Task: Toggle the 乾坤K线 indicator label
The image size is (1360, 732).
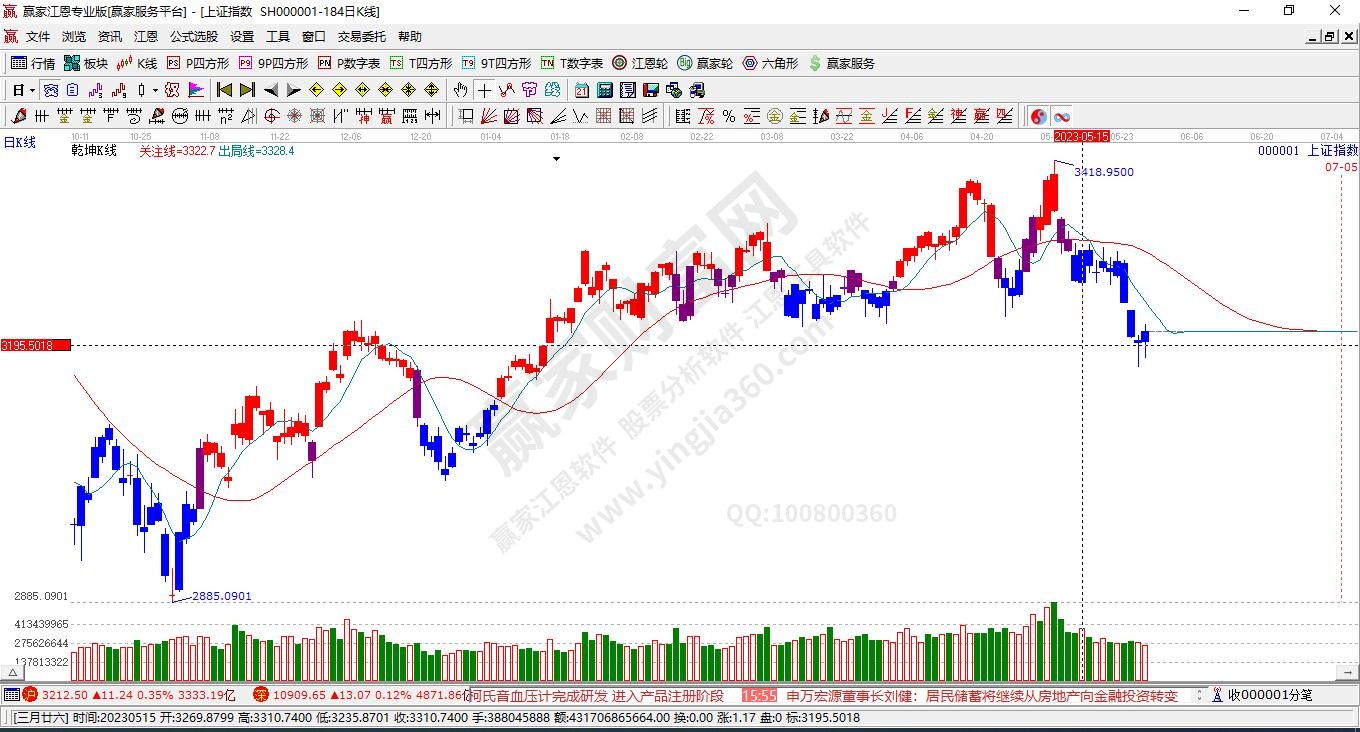Action: [x=93, y=151]
